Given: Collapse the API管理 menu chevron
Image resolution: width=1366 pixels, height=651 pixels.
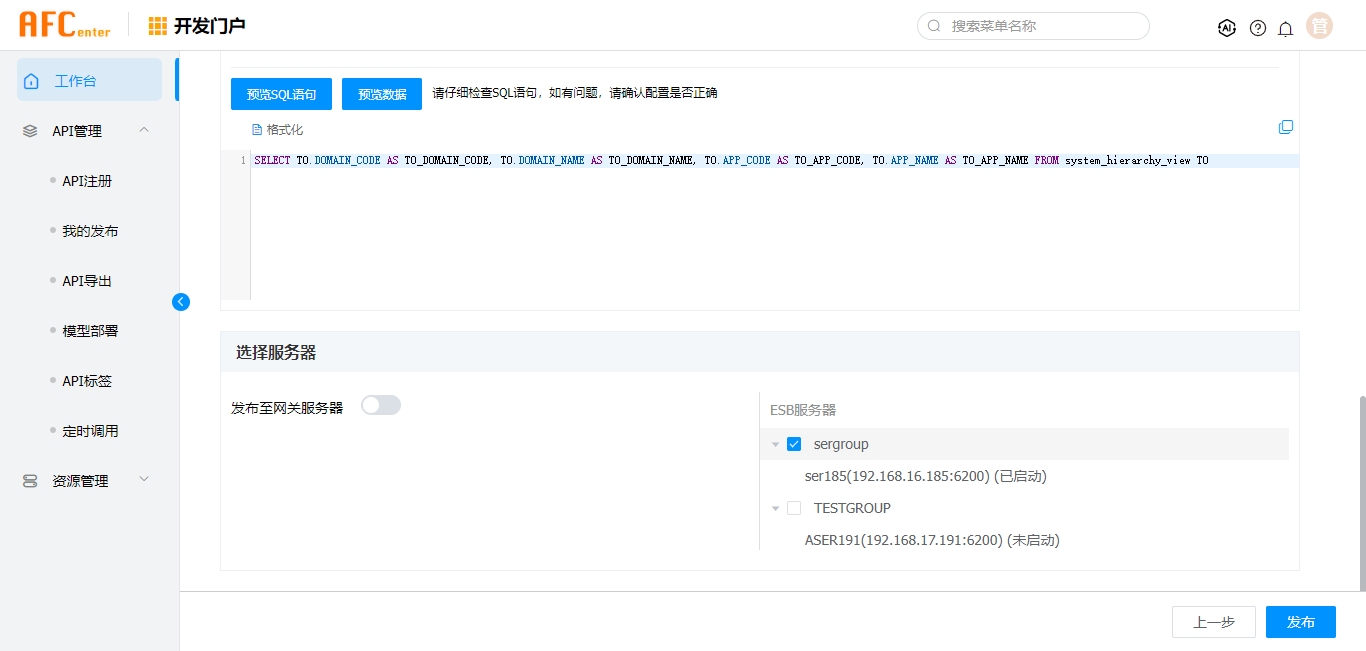Looking at the screenshot, I should [144, 130].
